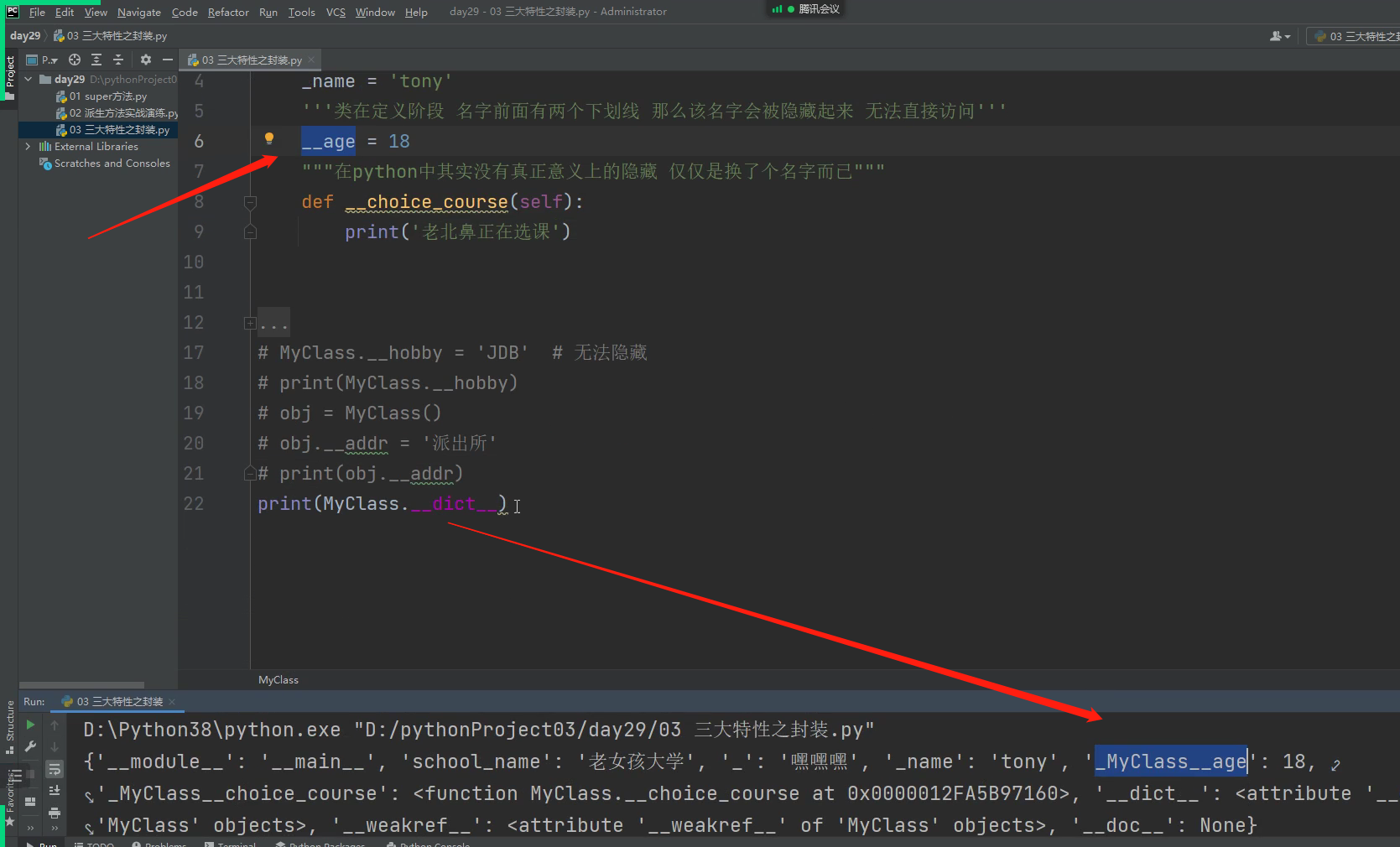
Task: Close the Run tab 03 三大特性之封装
Action: point(172,701)
